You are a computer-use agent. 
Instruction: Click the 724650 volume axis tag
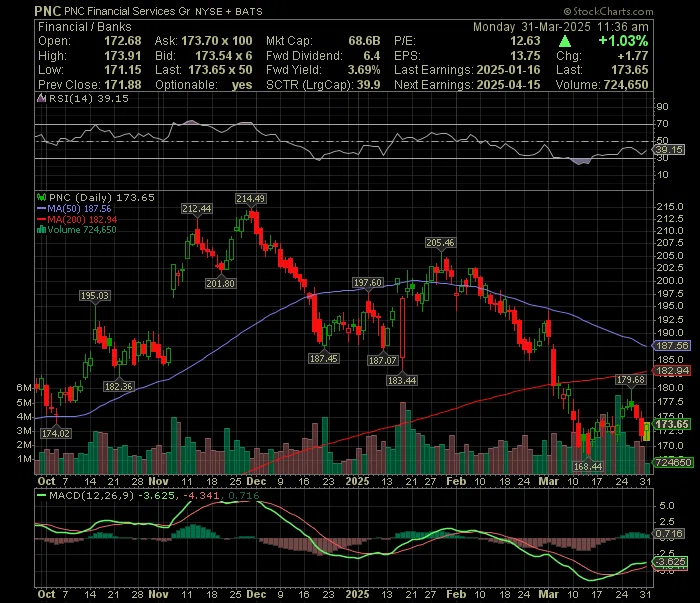(673, 462)
